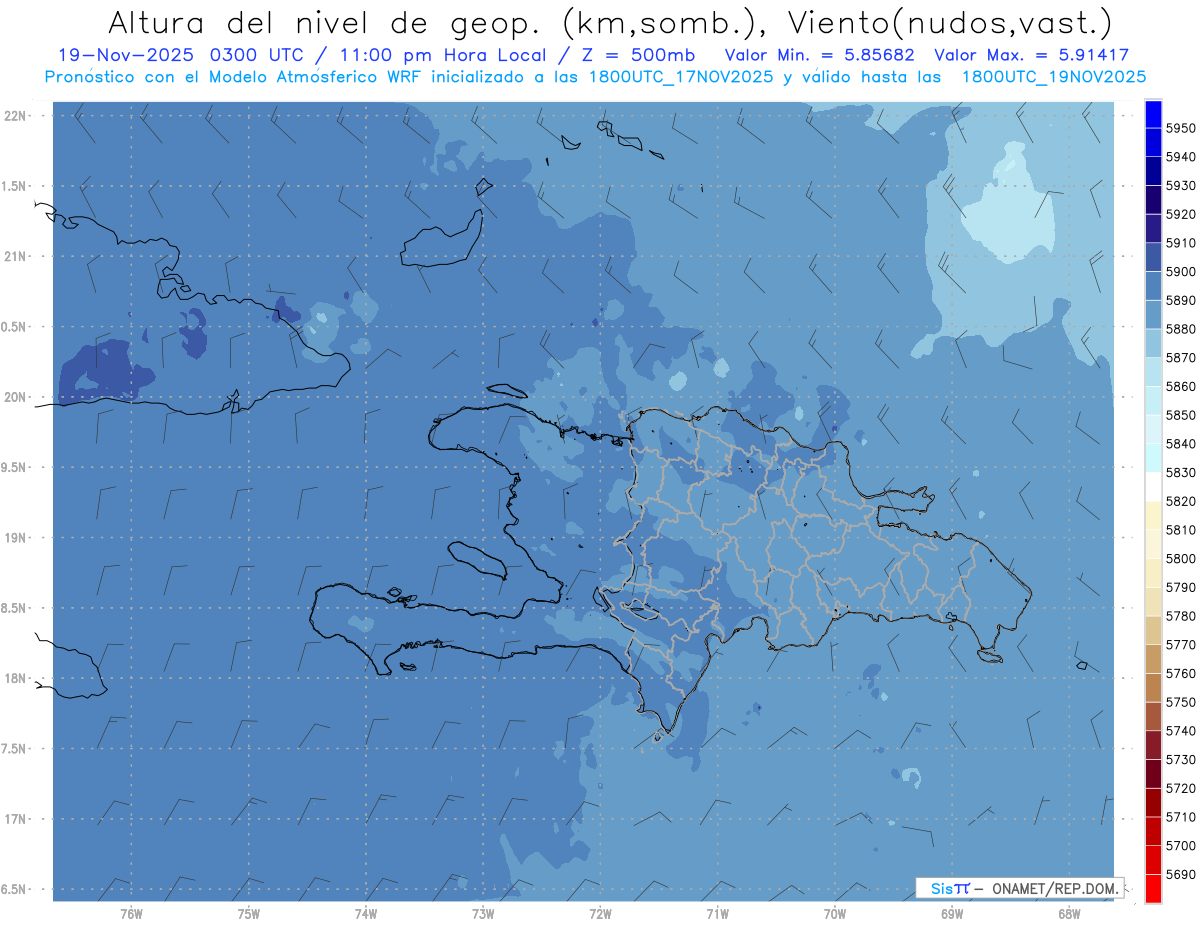The image size is (1200, 927).
Task: Click the 5900 legend value
Action: [1180, 272]
